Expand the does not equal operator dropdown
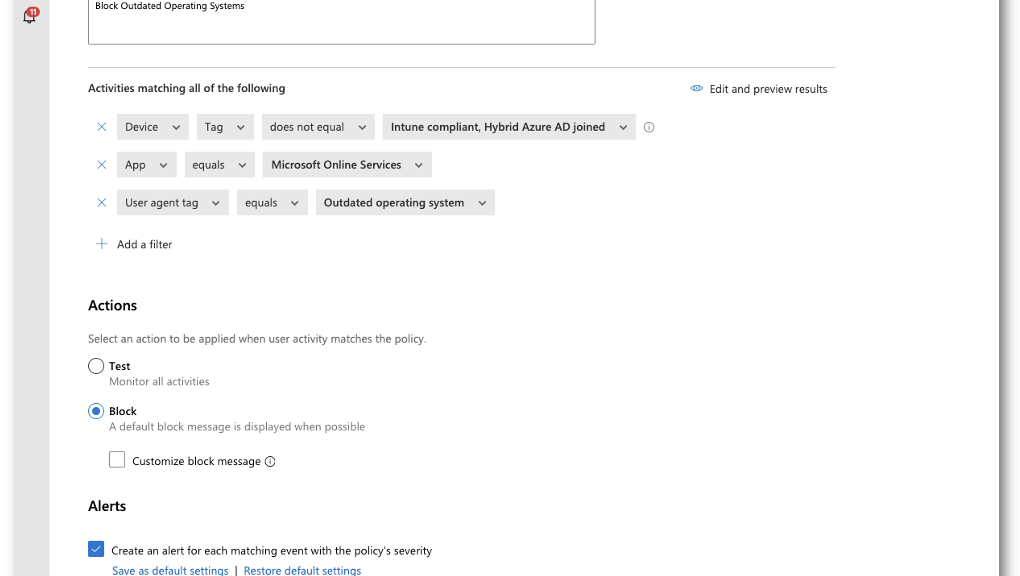 pos(318,127)
